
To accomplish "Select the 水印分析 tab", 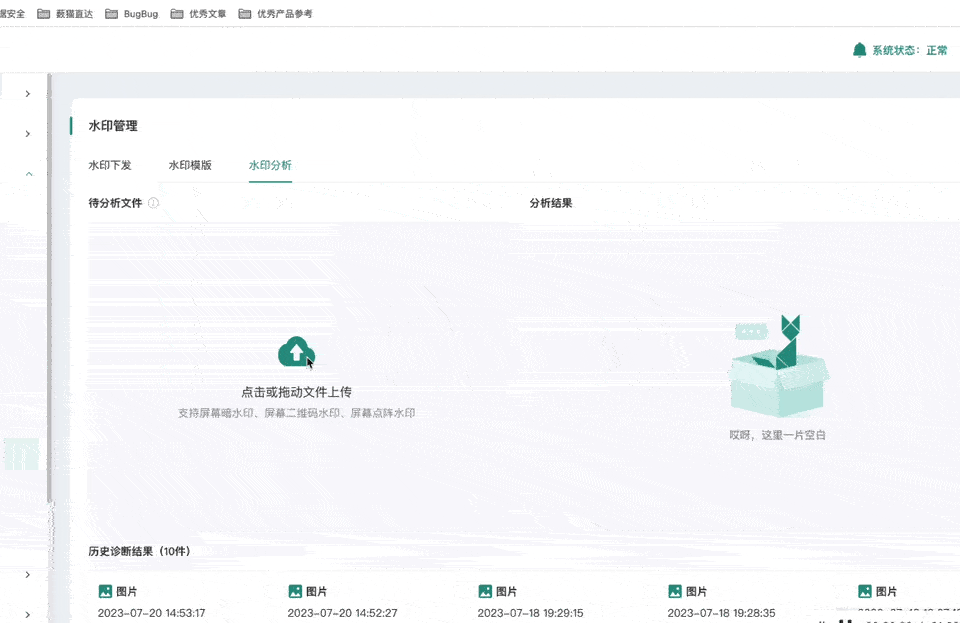I will (270, 165).
